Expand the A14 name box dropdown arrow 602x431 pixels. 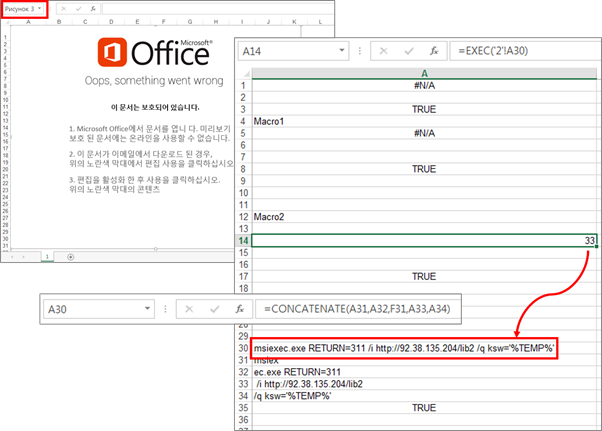point(346,51)
